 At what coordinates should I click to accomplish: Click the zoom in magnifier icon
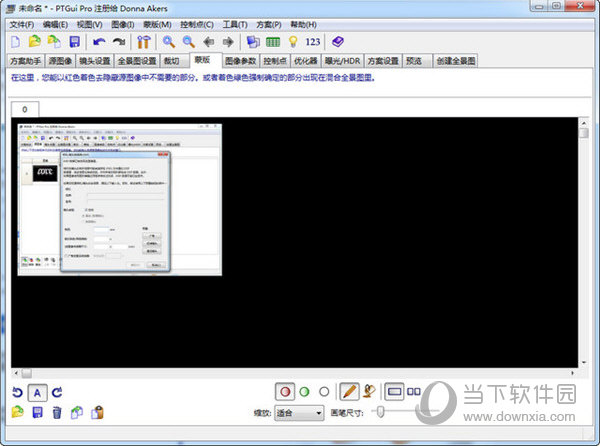(169, 42)
